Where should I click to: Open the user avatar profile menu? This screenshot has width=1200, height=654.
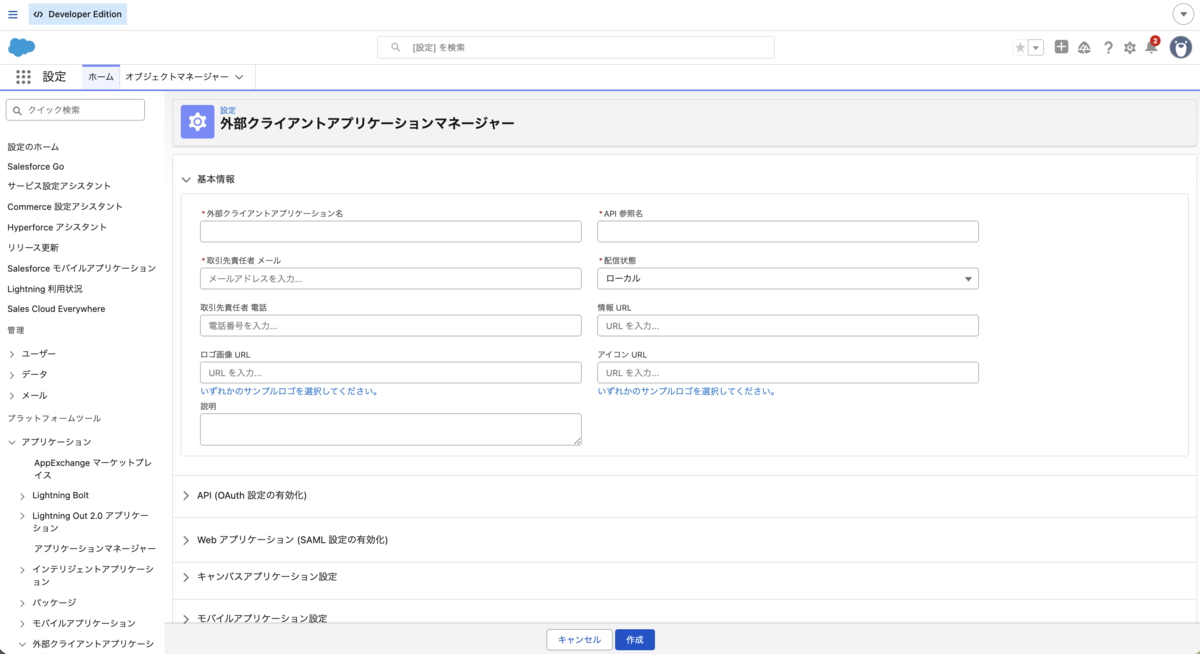[x=1181, y=47]
